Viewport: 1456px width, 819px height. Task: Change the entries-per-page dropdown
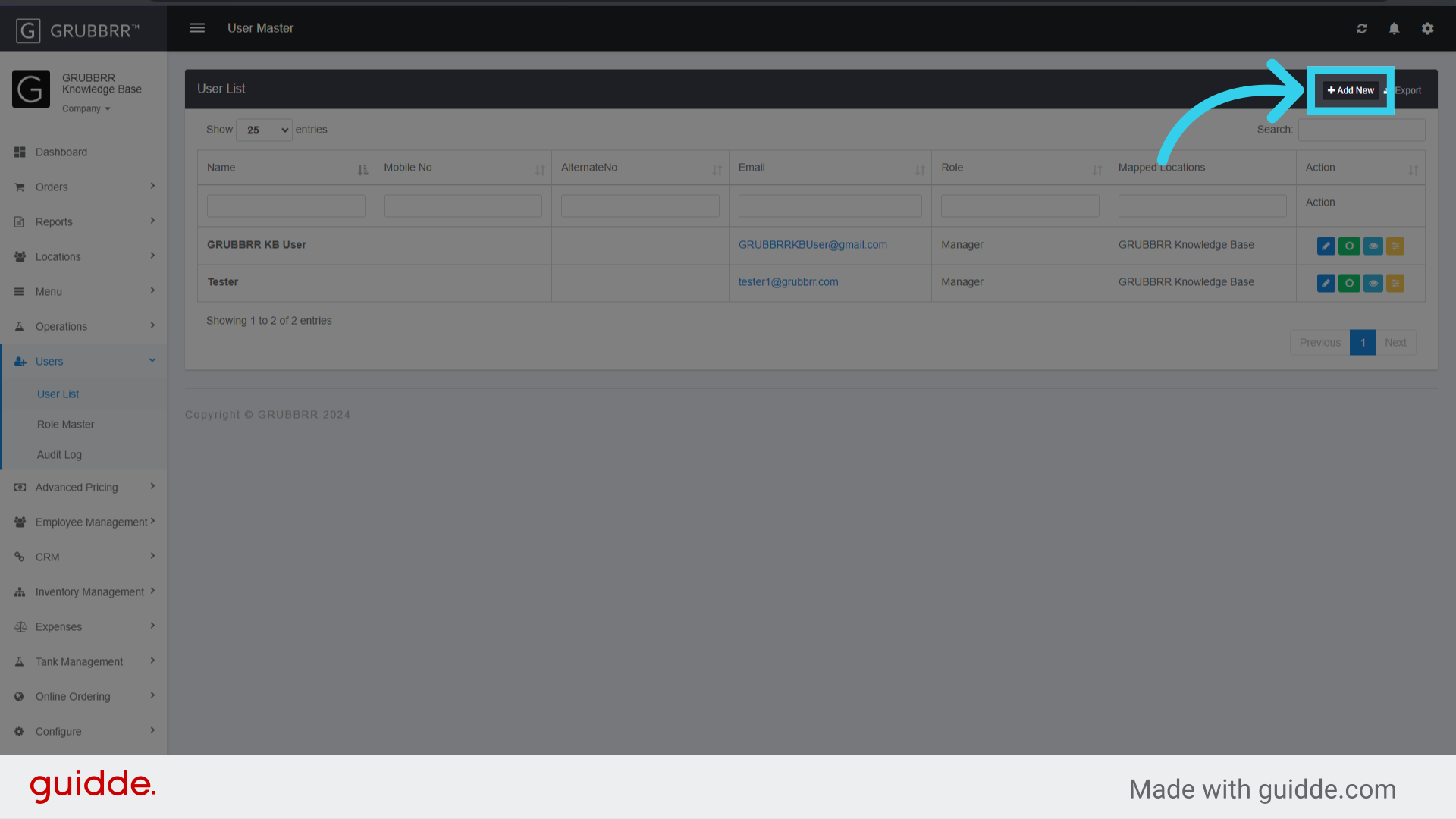[x=264, y=130]
